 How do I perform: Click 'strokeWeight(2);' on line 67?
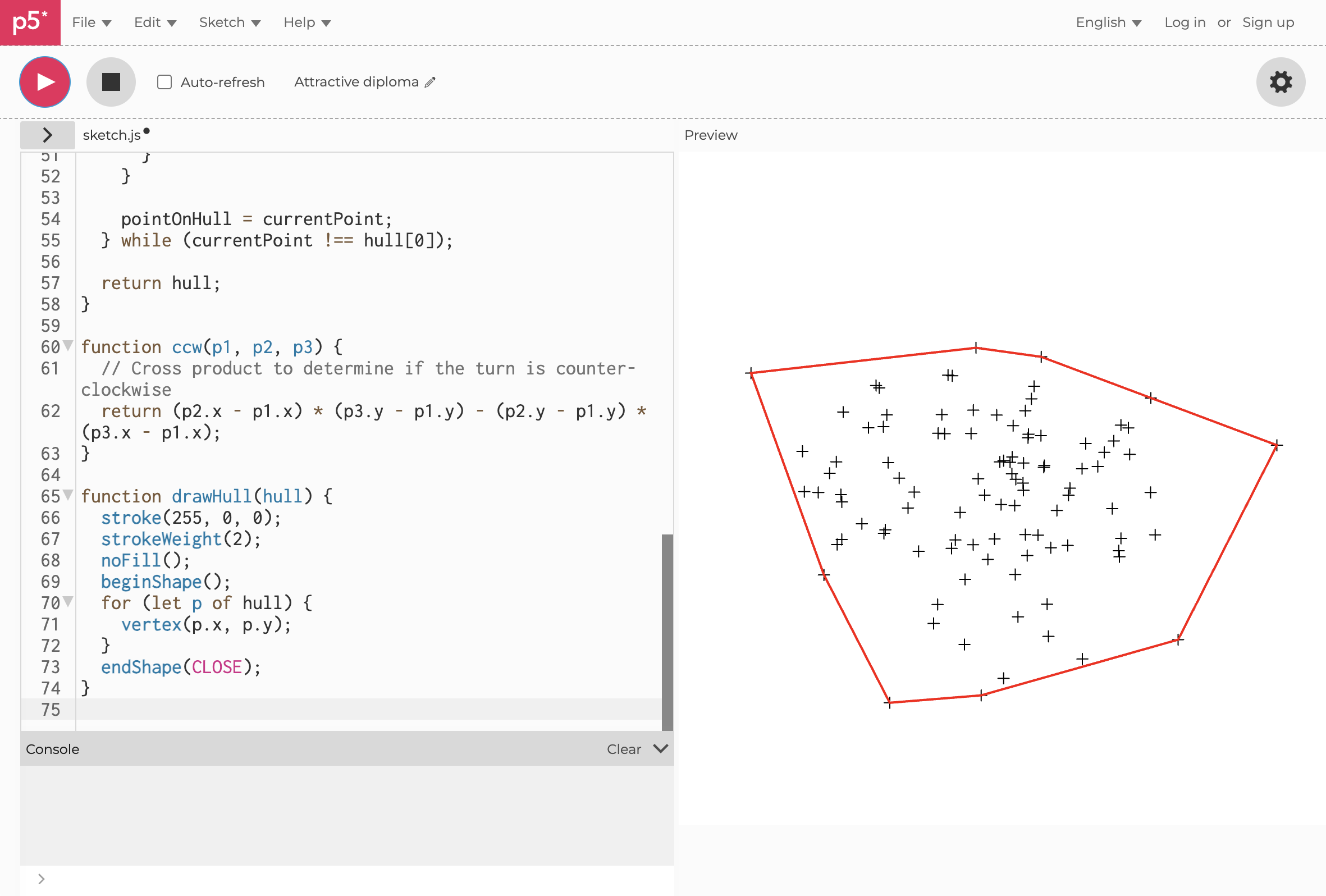pos(181,540)
